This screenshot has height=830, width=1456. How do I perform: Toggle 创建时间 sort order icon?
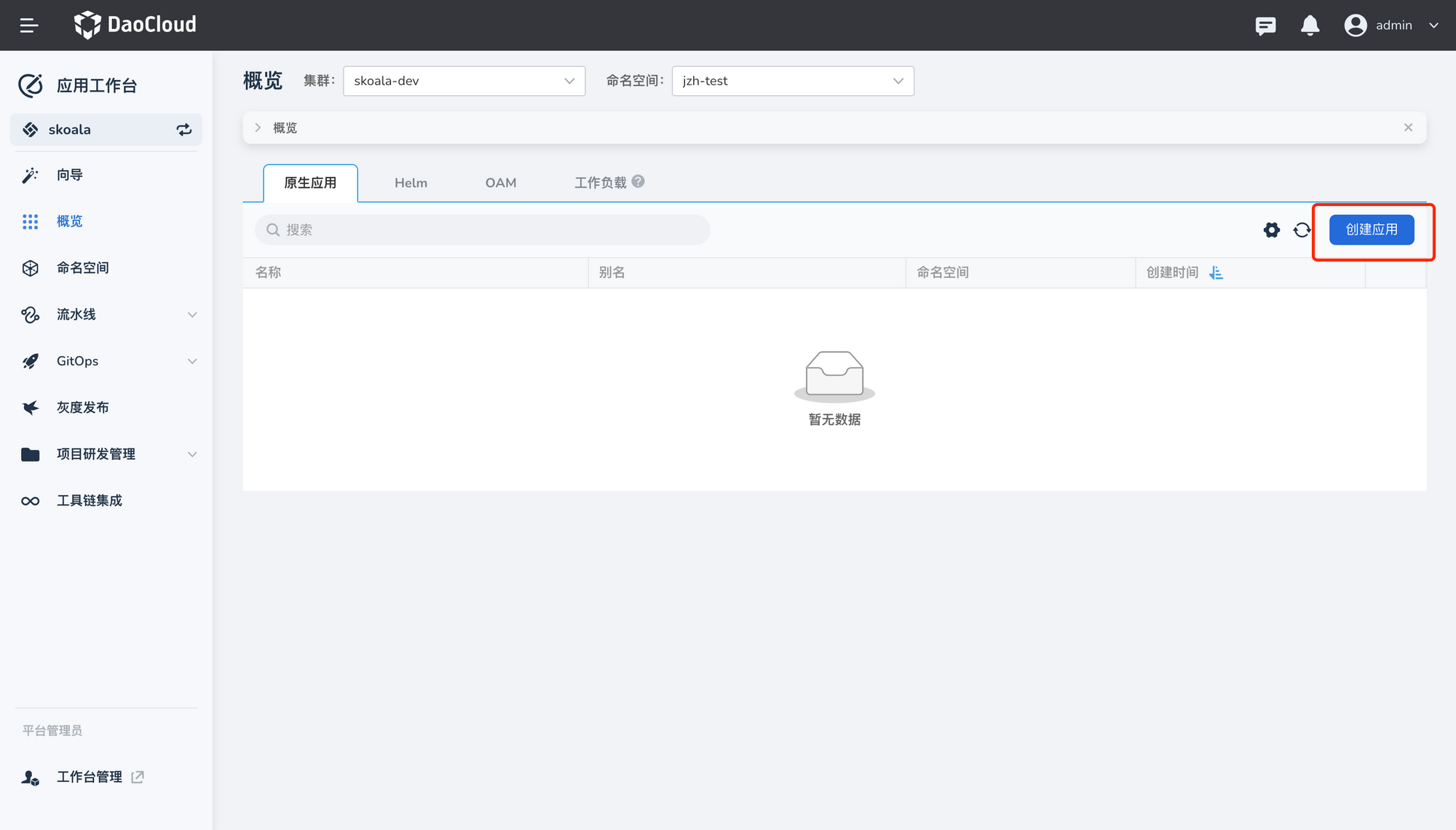(1216, 273)
